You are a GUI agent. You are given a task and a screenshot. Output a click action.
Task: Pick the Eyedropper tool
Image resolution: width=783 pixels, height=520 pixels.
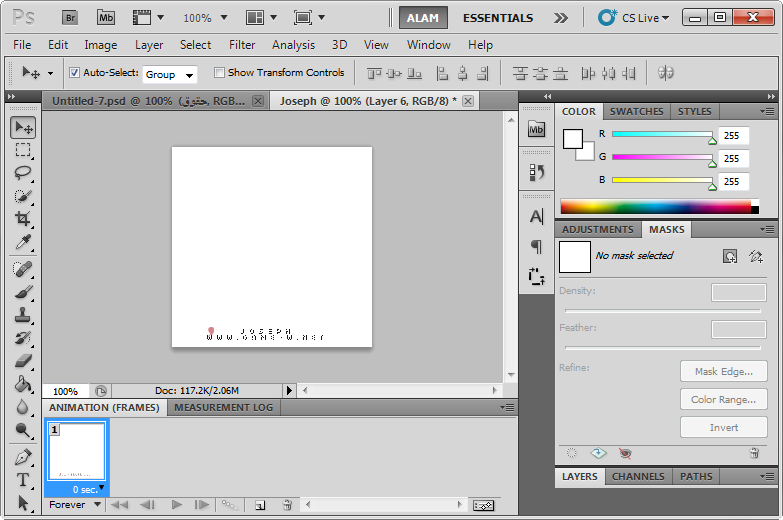pos(23,243)
